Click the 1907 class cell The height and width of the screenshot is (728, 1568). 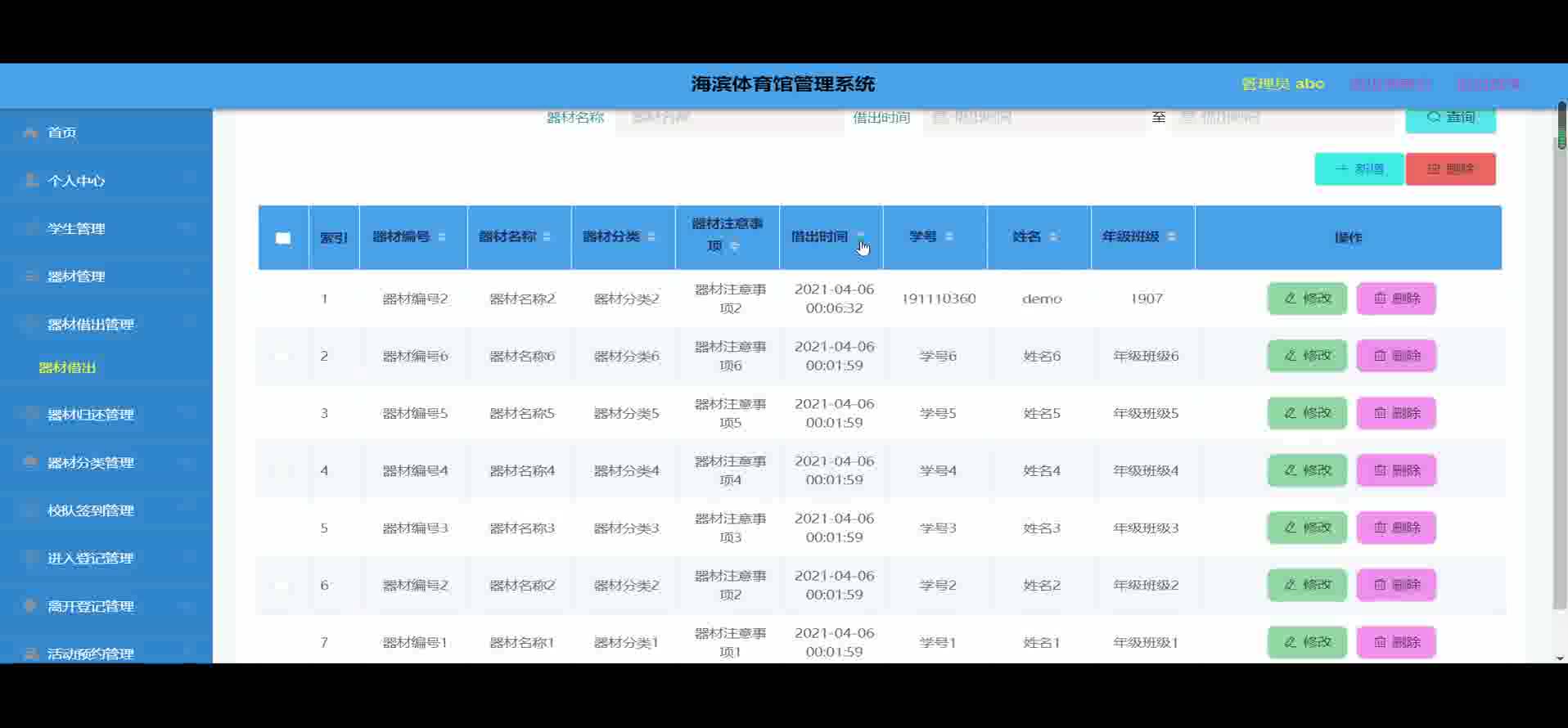(x=1147, y=299)
